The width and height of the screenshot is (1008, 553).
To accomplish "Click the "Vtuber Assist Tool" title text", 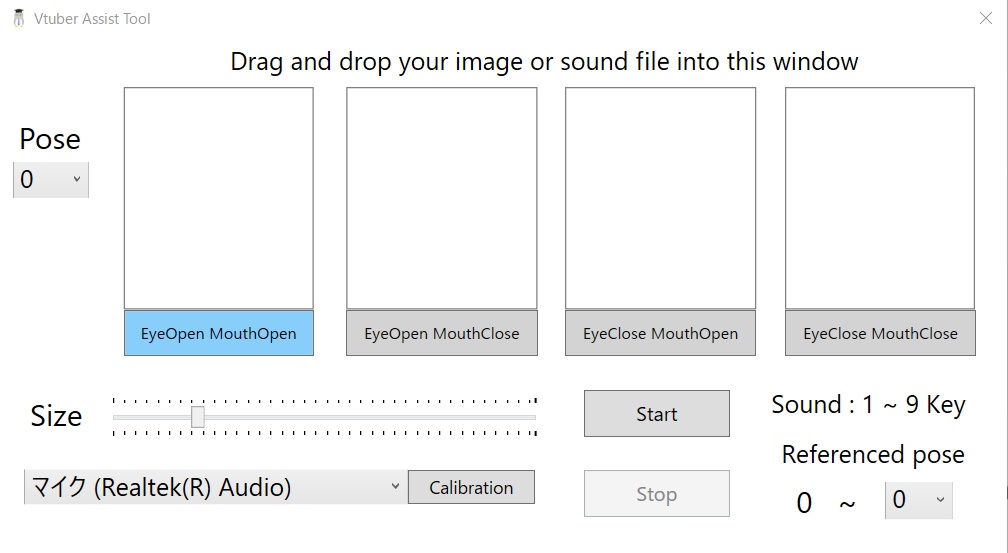I will coord(92,19).
